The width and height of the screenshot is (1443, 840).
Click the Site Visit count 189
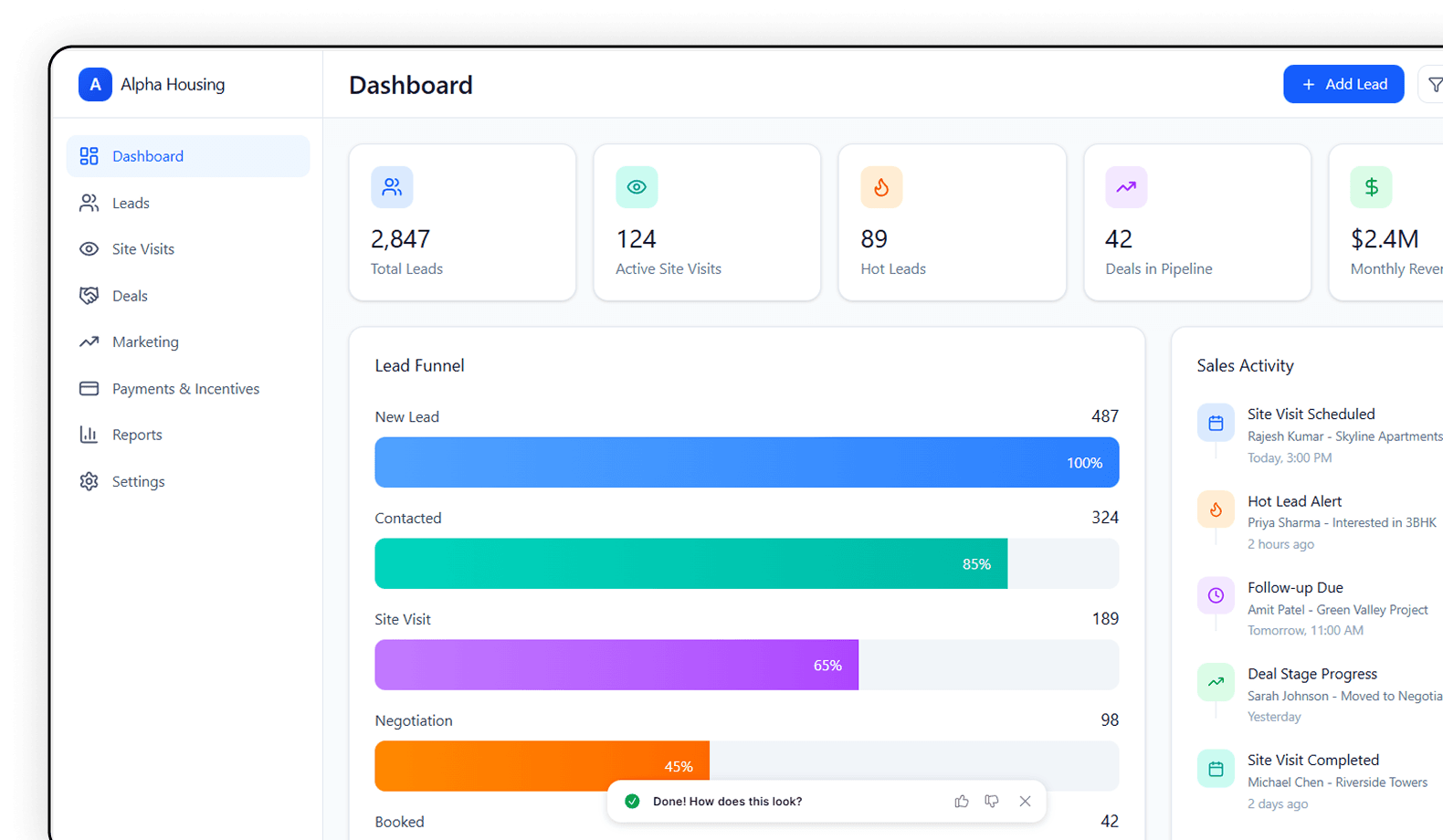[x=1105, y=619]
